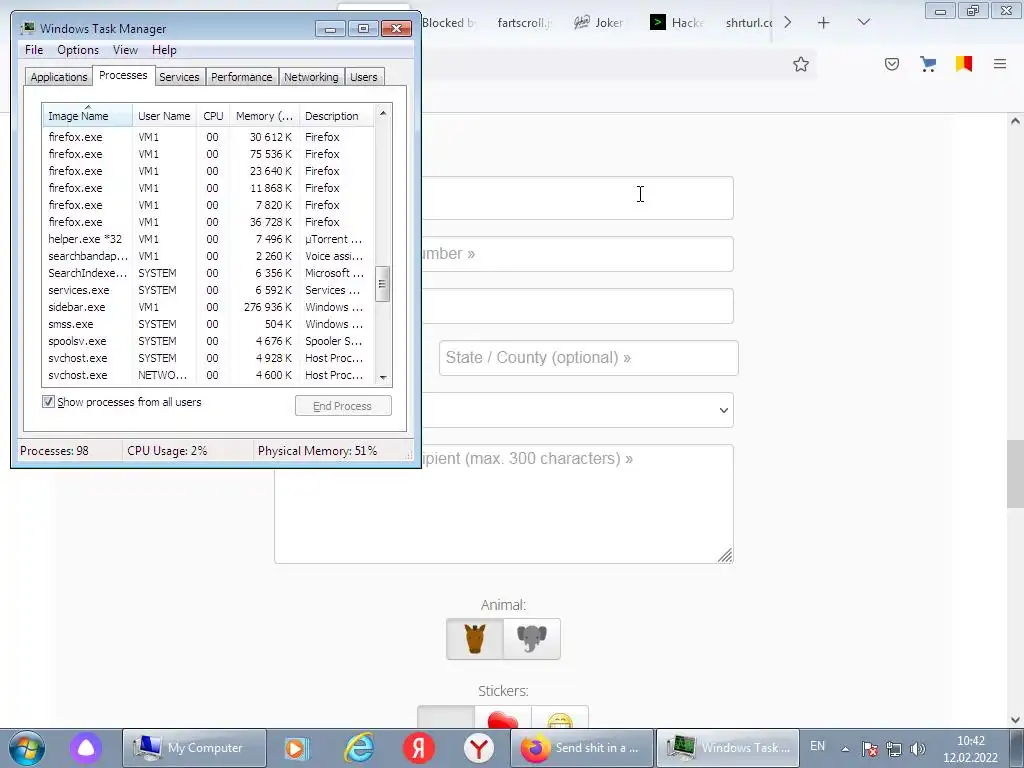This screenshot has height=768, width=1024.
Task: Open the Pocket save icon in Firefox
Action: [892, 64]
